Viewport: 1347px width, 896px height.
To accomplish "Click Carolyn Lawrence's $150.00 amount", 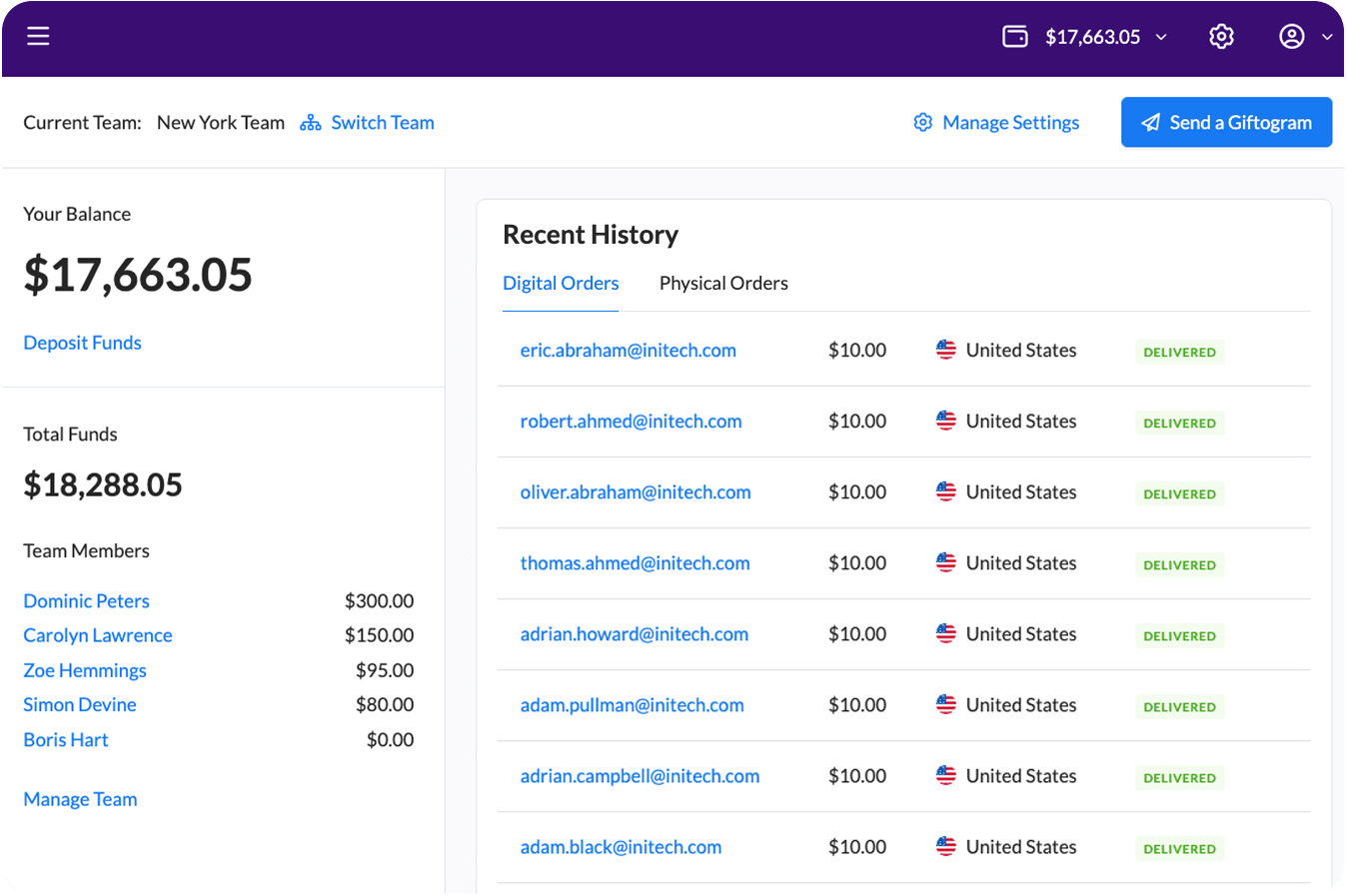I will pyautogui.click(x=379, y=635).
